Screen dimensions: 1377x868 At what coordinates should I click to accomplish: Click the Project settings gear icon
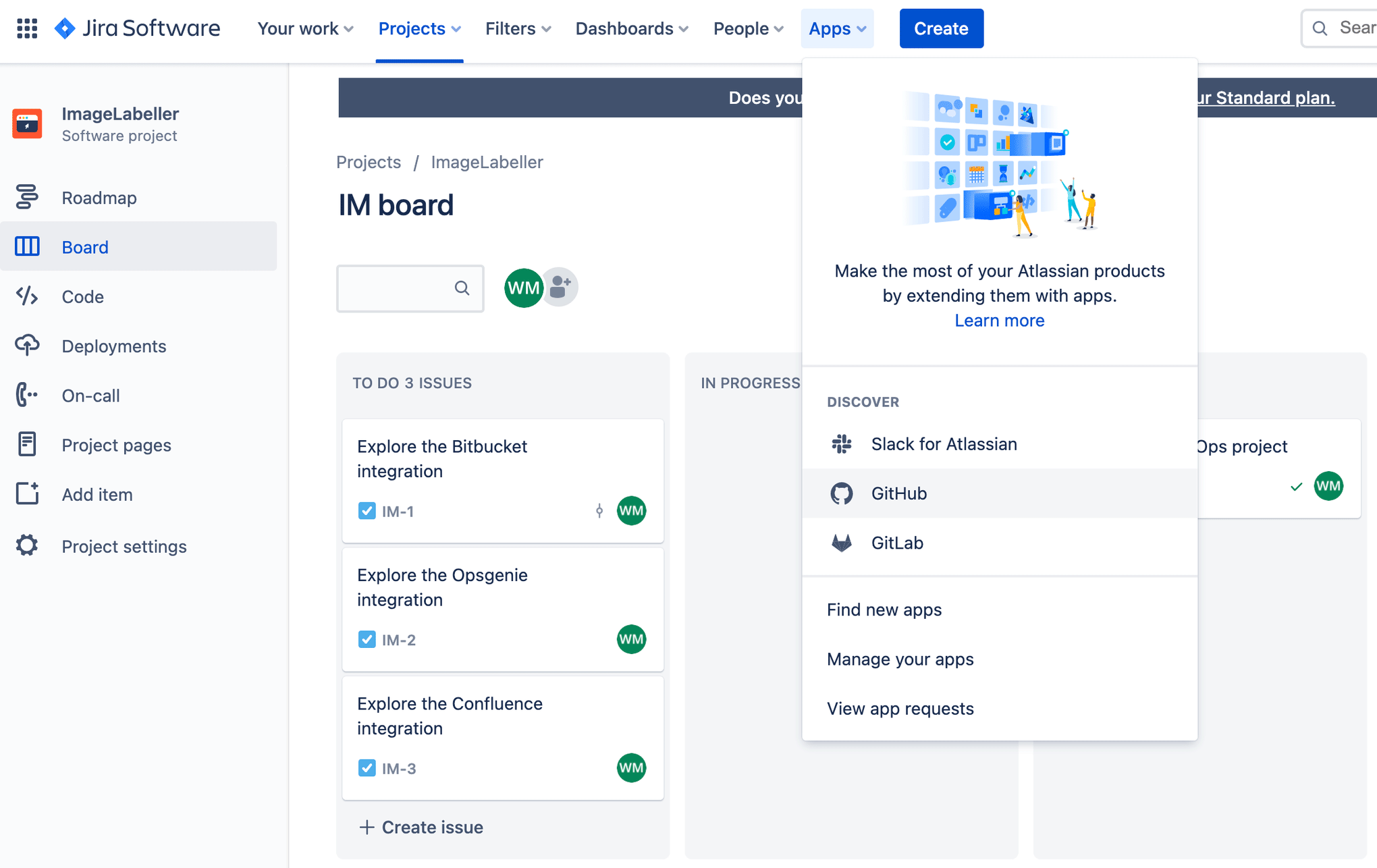[28, 545]
